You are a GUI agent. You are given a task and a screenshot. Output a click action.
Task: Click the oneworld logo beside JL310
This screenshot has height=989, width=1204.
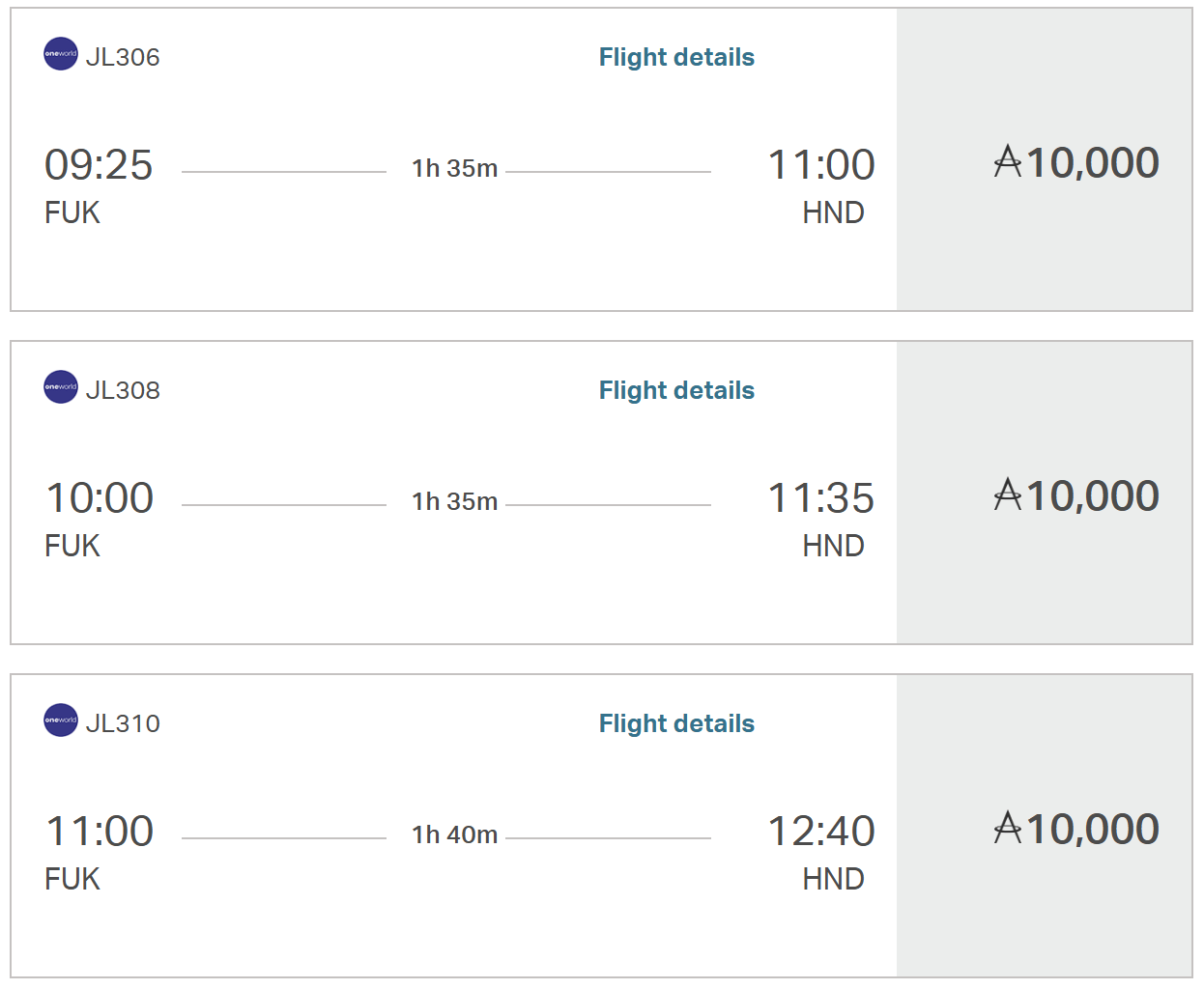61,721
